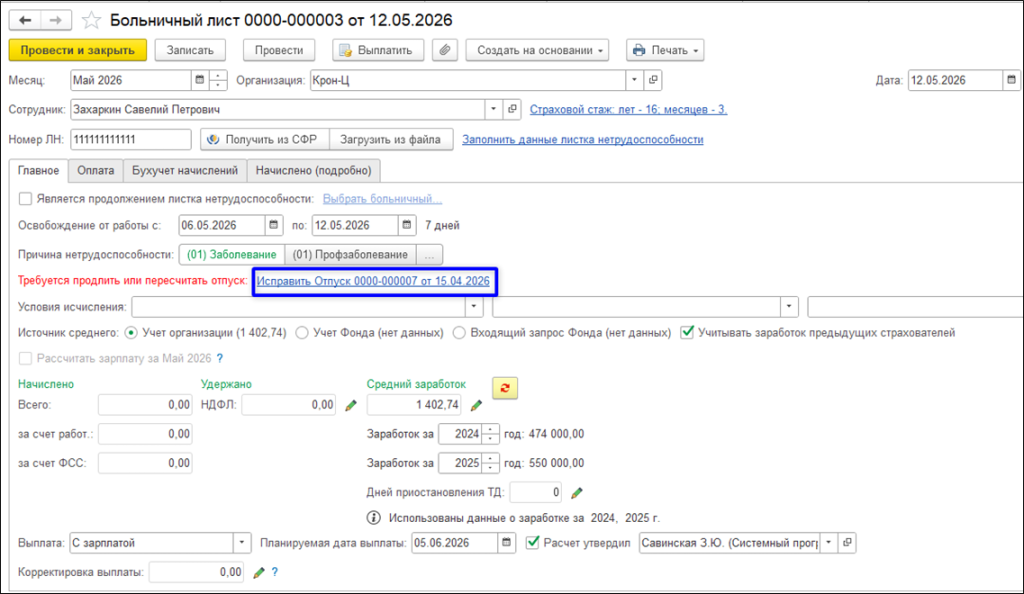1024x594 pixels.
Task: Click the Выбрать больничный link
Action: click(x=382, y=198)
